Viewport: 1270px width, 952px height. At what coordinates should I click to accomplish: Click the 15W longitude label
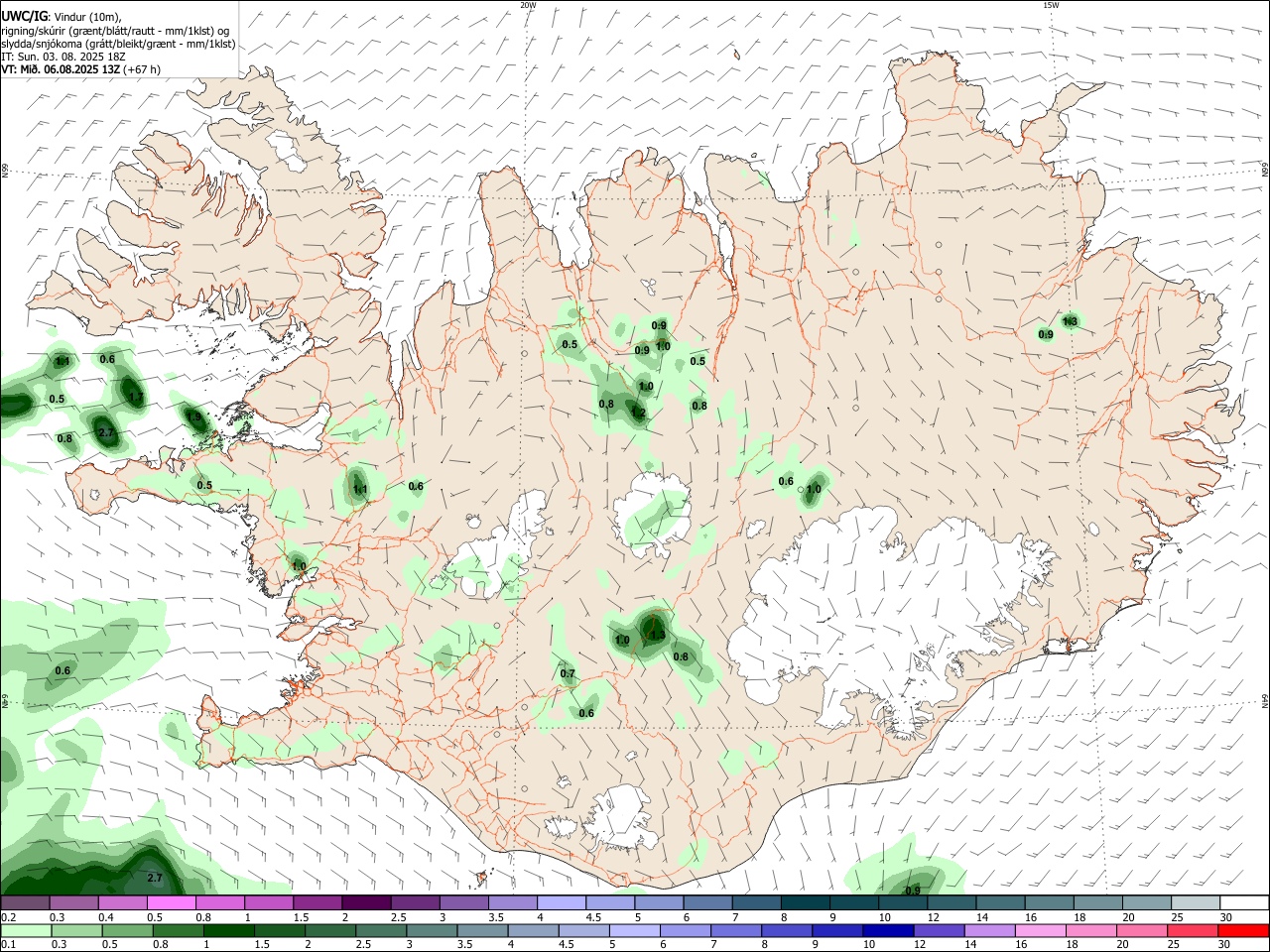coord(1051,5)
